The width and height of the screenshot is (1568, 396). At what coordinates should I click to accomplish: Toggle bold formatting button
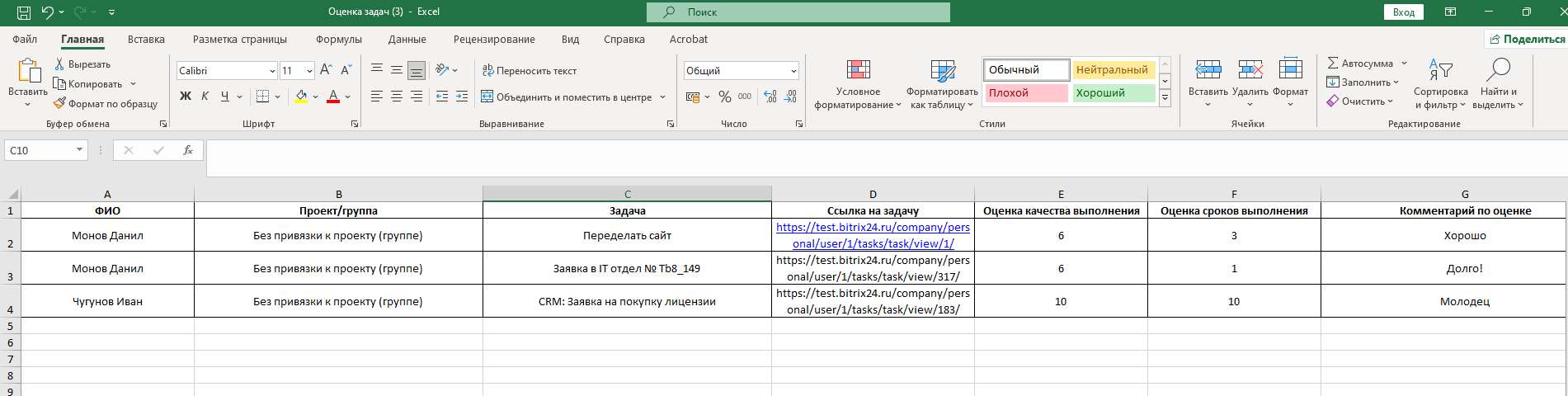coord(186,97)
